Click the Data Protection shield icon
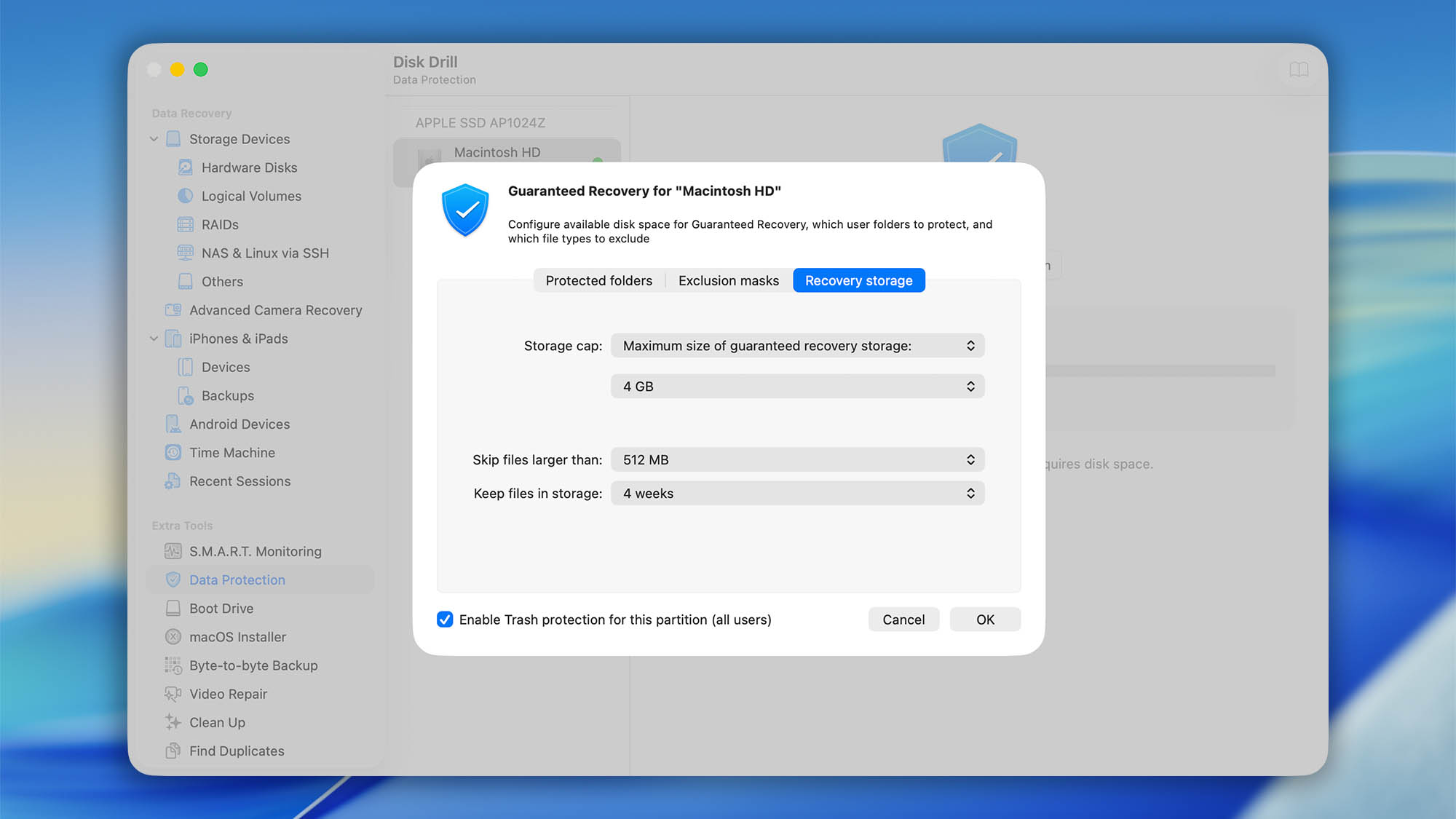This screenshot has width=1456, height=819. pos(173,579)
